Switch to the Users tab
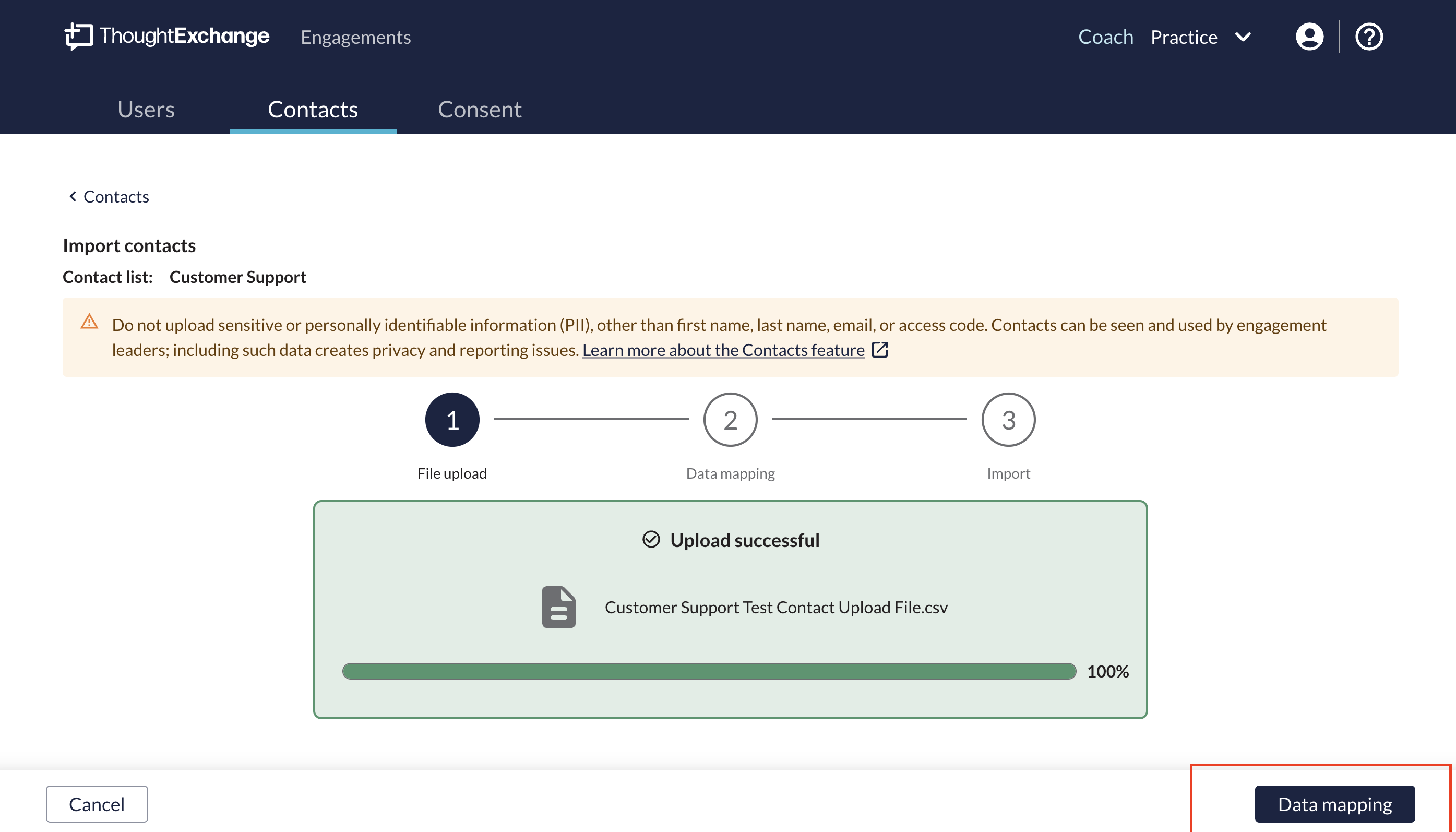Image resolution: width=1456 pixels, height=832 pixels. [x=146, y=109]
